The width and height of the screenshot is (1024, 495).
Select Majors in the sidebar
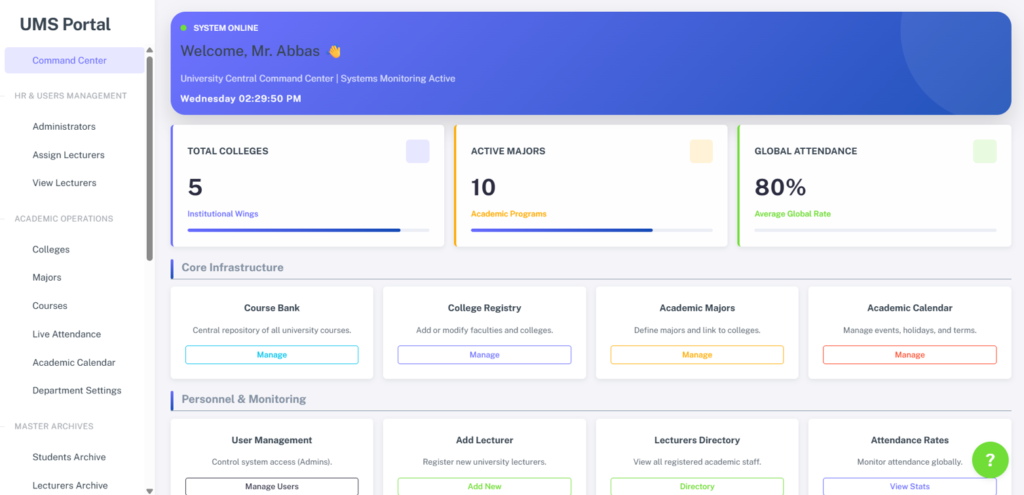[47, 278]
